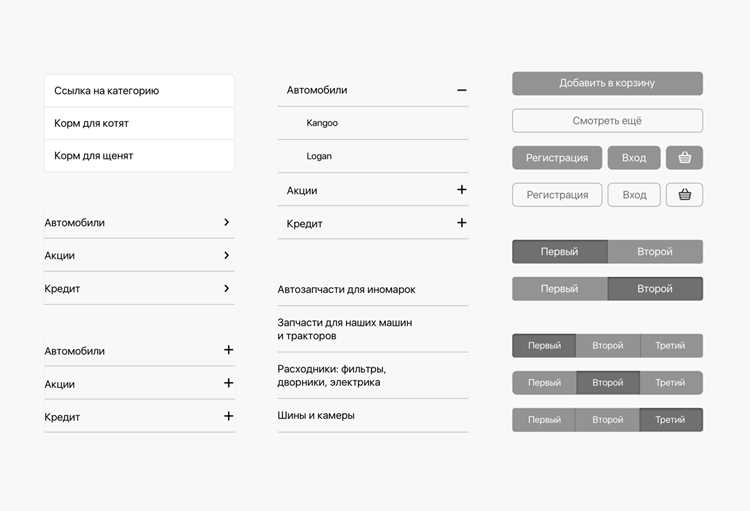This screenshot has width=750, height=511.
Task: Click Акции label in the chevron list
Action: click(x=60, y=256)
